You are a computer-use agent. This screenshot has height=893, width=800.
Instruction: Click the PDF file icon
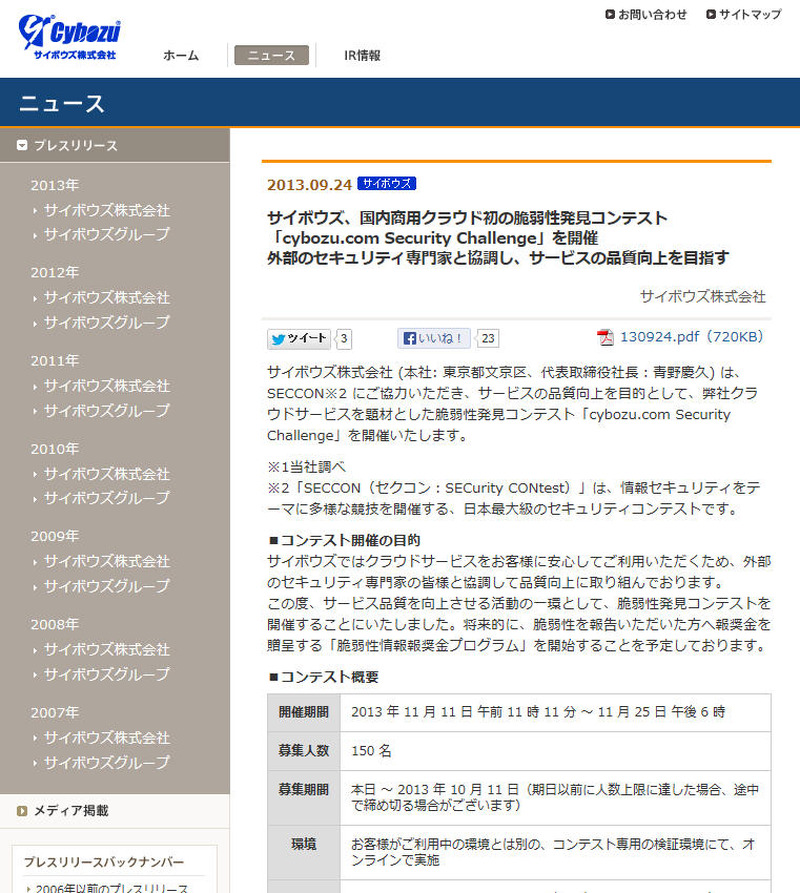605,337
